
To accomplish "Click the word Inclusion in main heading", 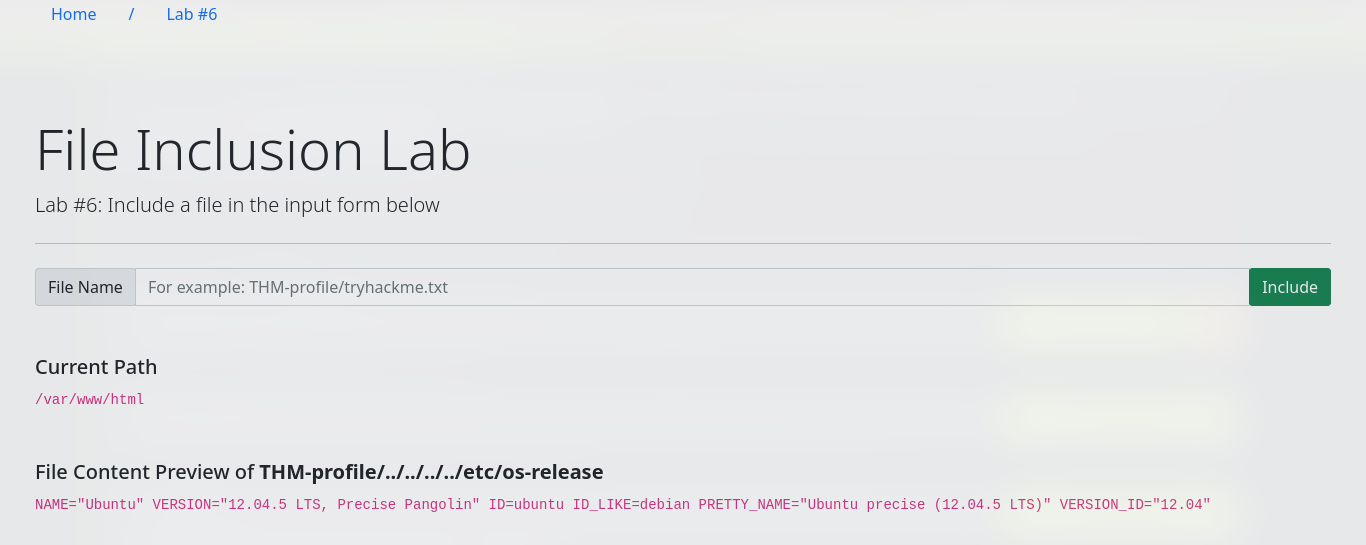I will pyautogui.click(x=249, y=151).
